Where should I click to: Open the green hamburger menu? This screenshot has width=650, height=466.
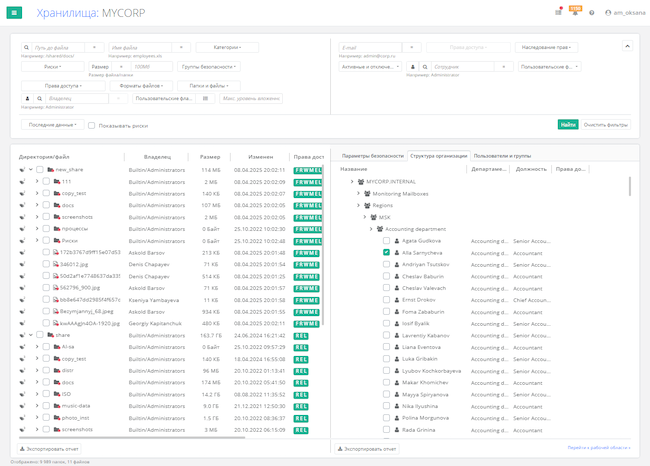[x=14, y=13]
